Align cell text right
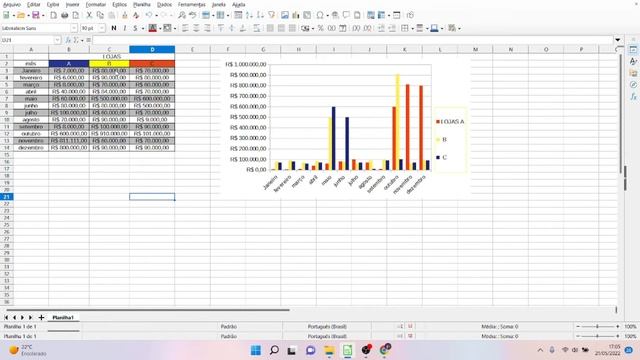Image resolution: width=640 pixels, height=360 pixels. point(207,28)
